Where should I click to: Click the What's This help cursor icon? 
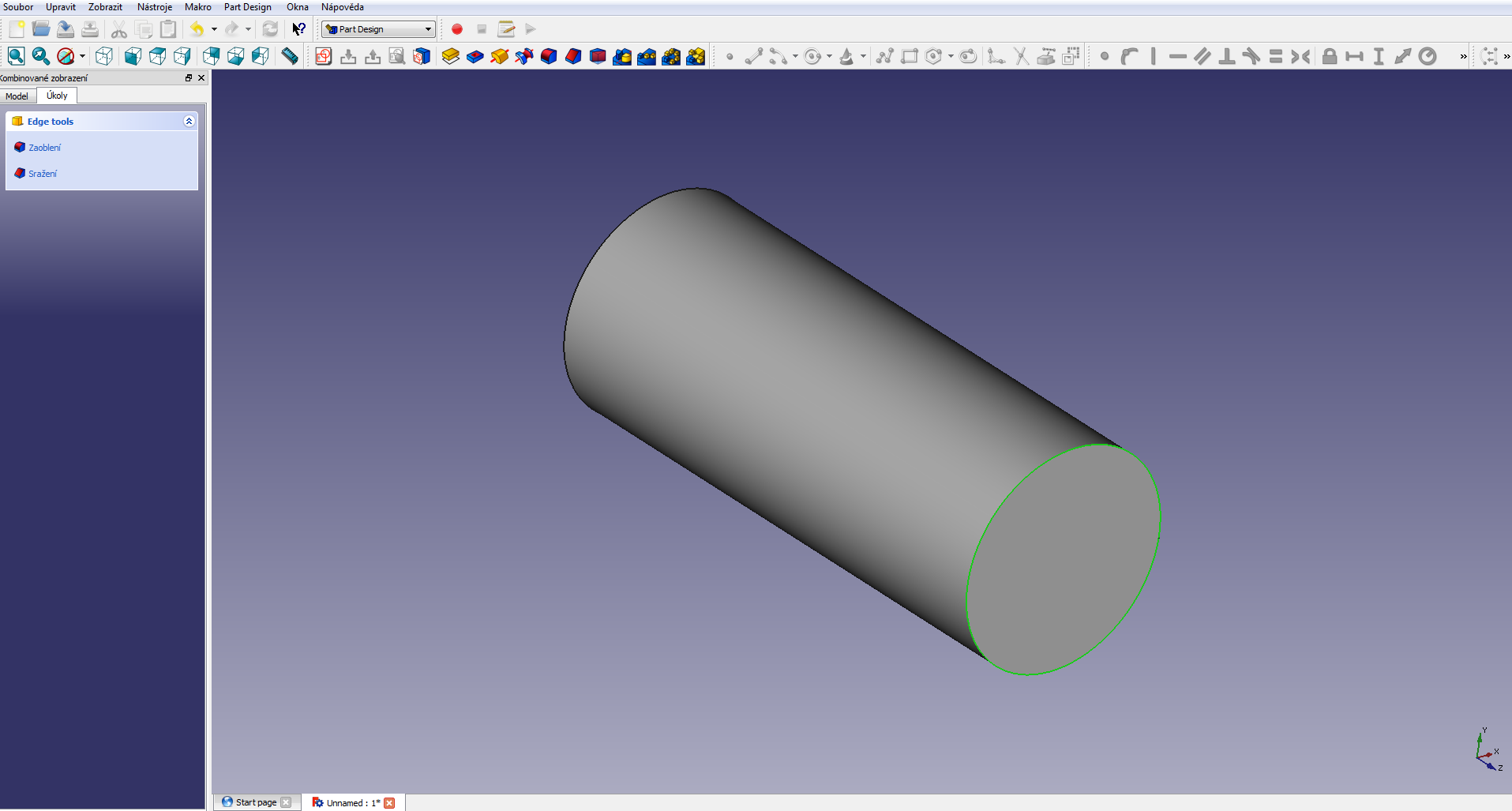[x=298, y=29]
